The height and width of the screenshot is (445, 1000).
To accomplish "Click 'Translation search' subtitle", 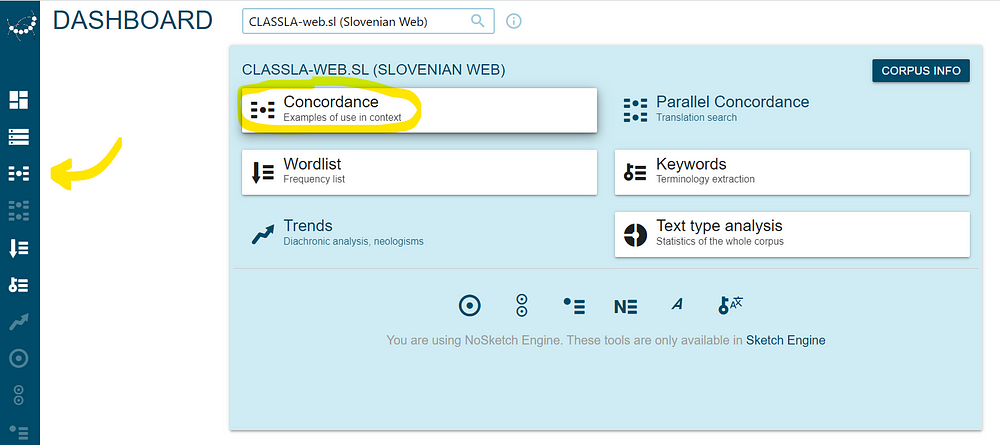I will point(696,117).
